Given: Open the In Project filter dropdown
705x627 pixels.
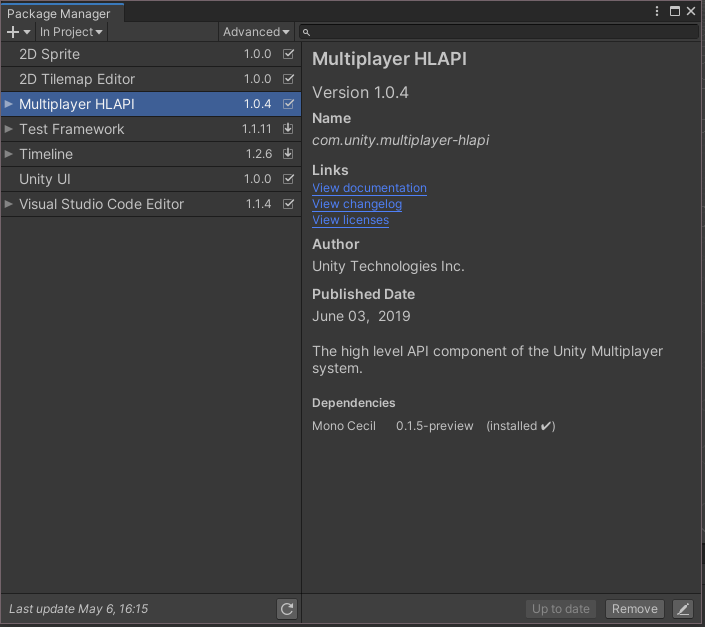Looking at the screenshot, I should coord(71,32).
